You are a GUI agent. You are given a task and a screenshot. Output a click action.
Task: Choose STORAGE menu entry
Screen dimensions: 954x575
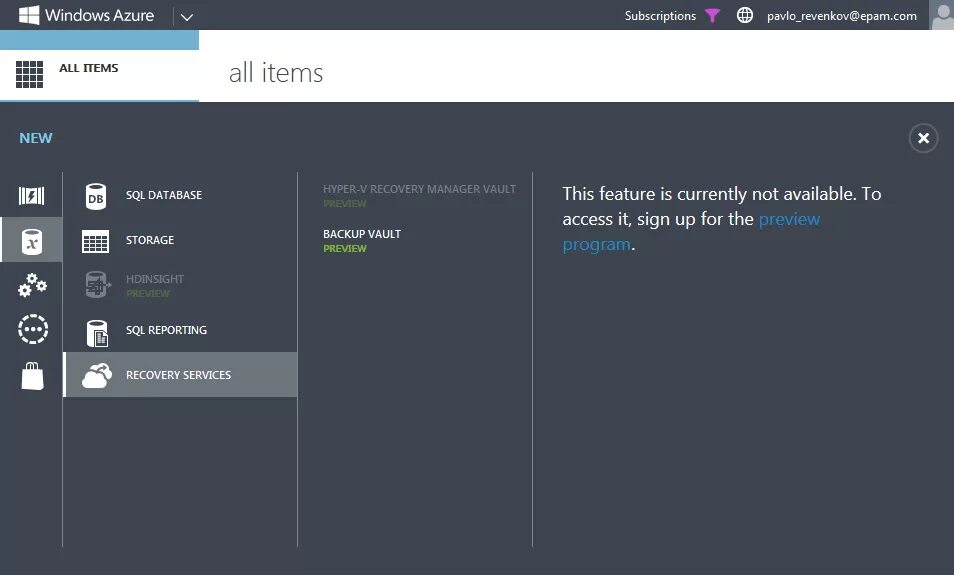180,240
